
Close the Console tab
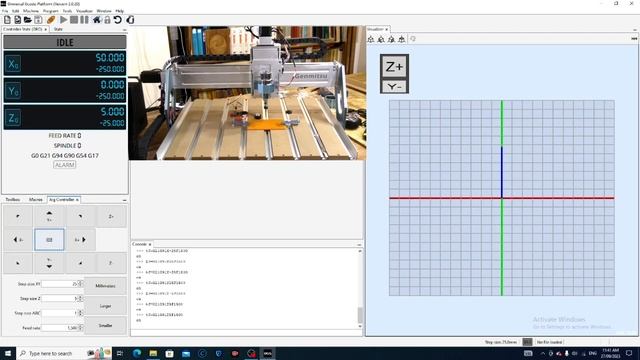pyautogui.click(x=150, y=244)
